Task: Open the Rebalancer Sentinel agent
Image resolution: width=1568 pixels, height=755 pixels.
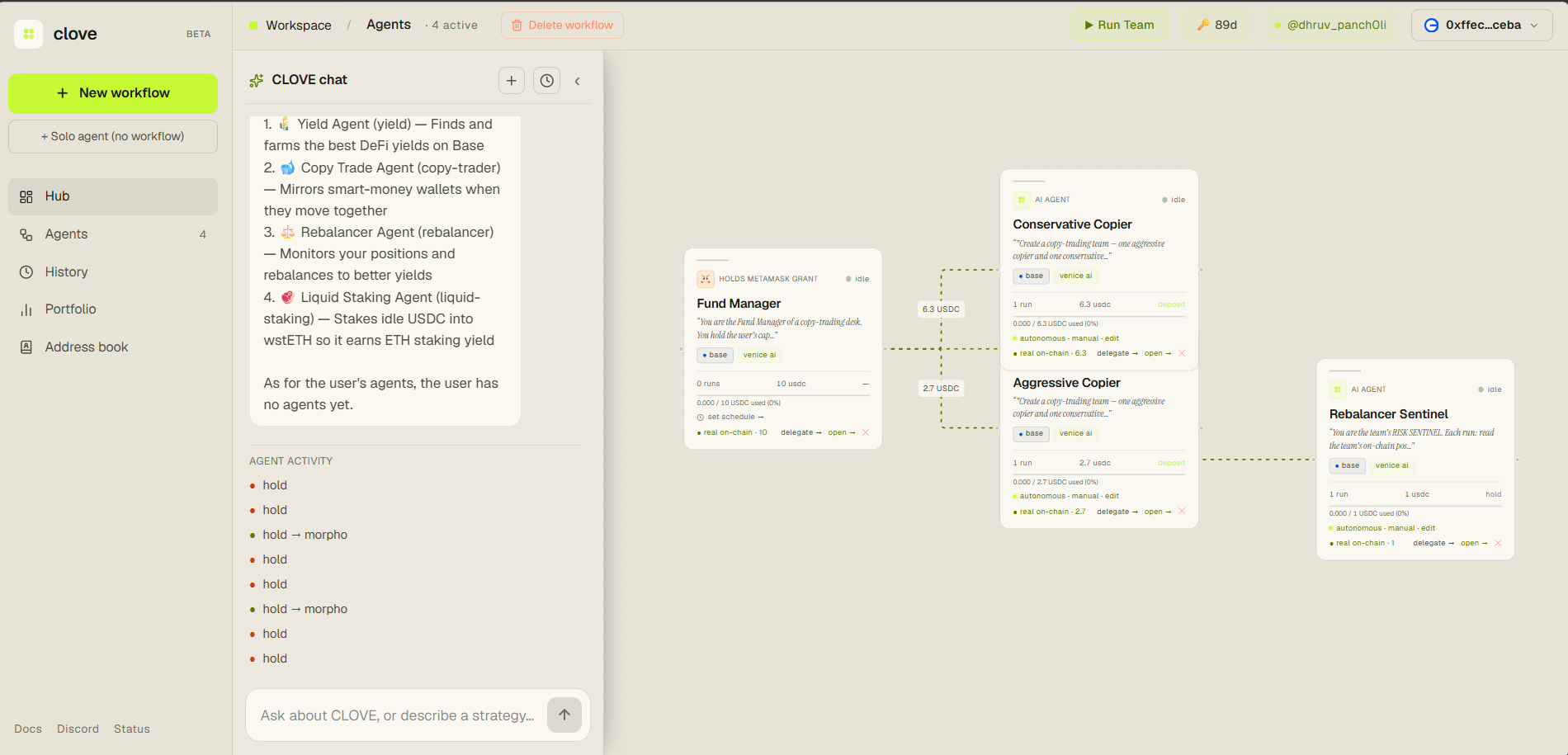Action: pos(1474,543)
